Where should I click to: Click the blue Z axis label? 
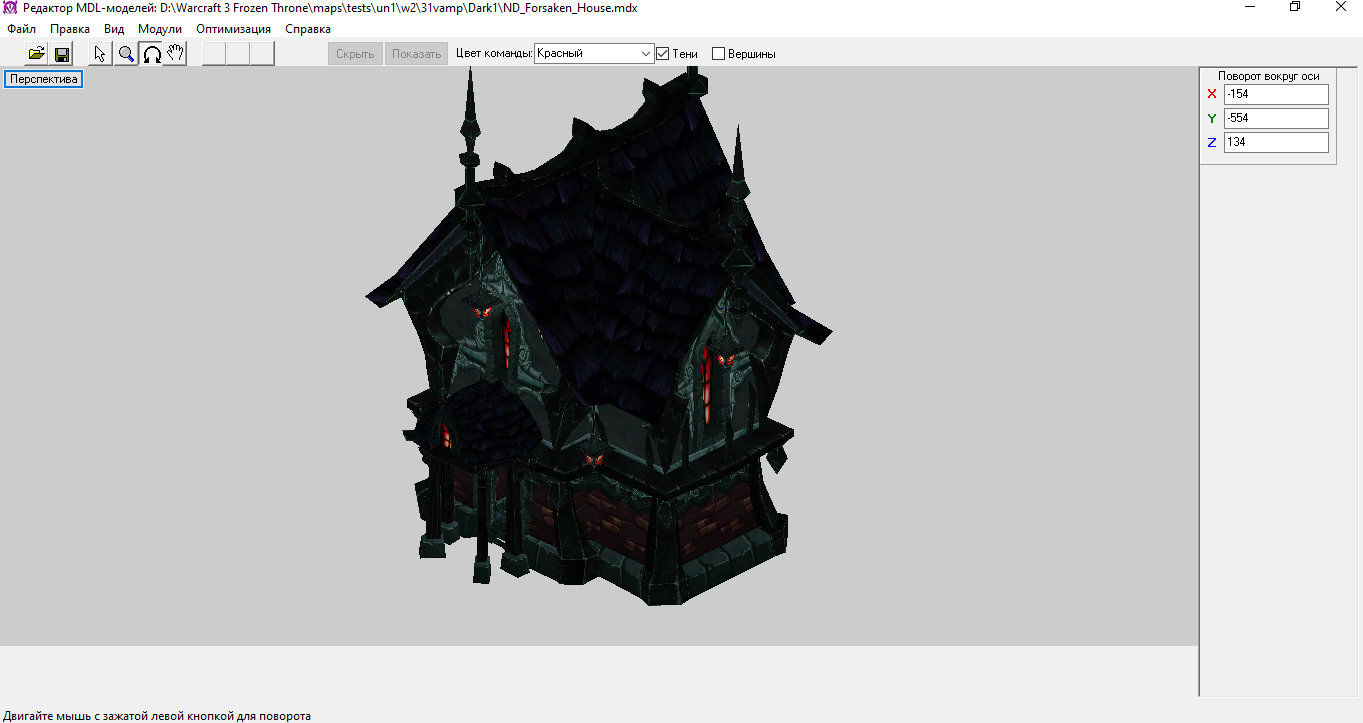pyautogui.click(x=1212, y=142)
